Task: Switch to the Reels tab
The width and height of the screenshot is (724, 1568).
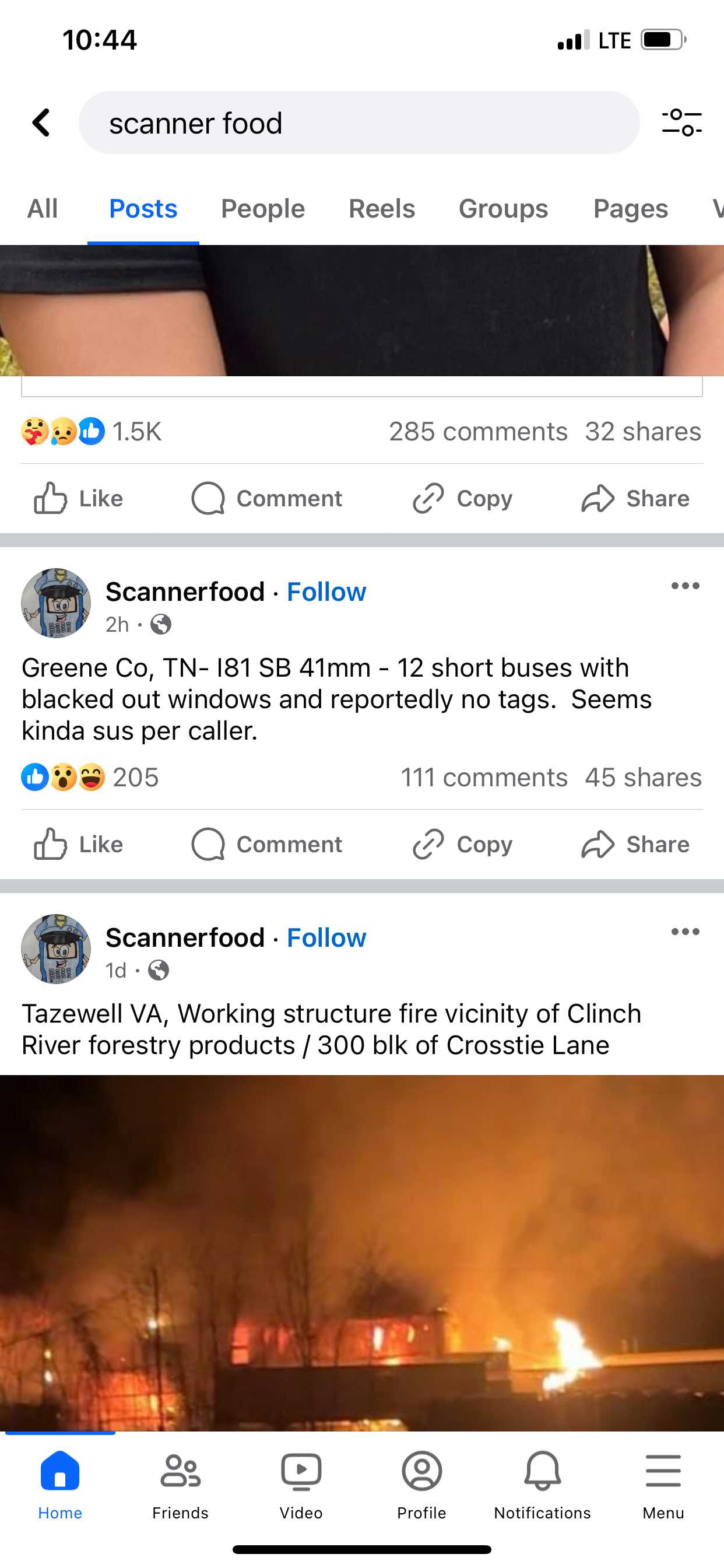Action: click(x=381, y=209)
